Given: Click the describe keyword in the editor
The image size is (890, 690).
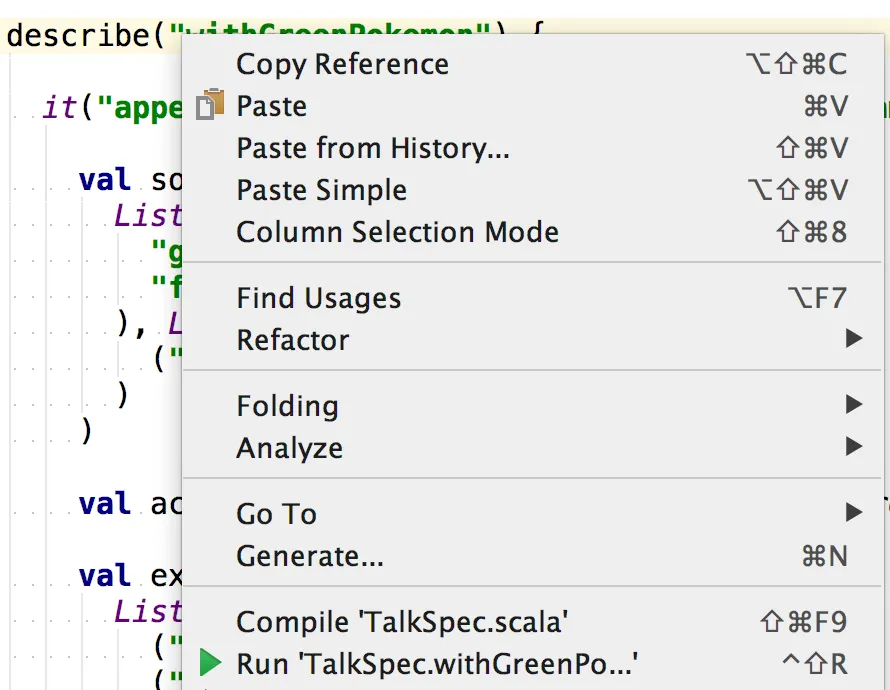Looking at the screenshot, I should point(77,36).
